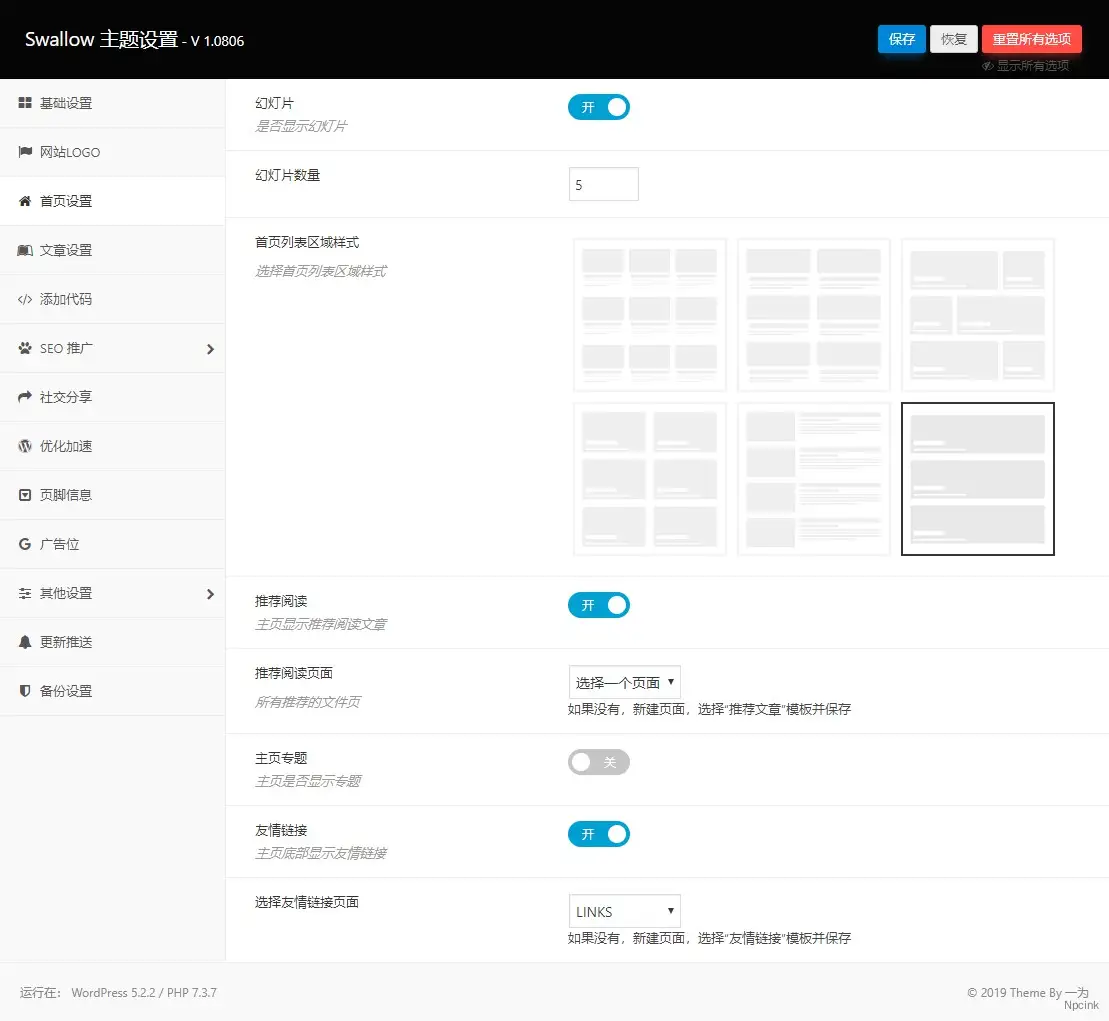Click the bell icon beside 更新推送

pyautogui.click(x=25, y=642)
